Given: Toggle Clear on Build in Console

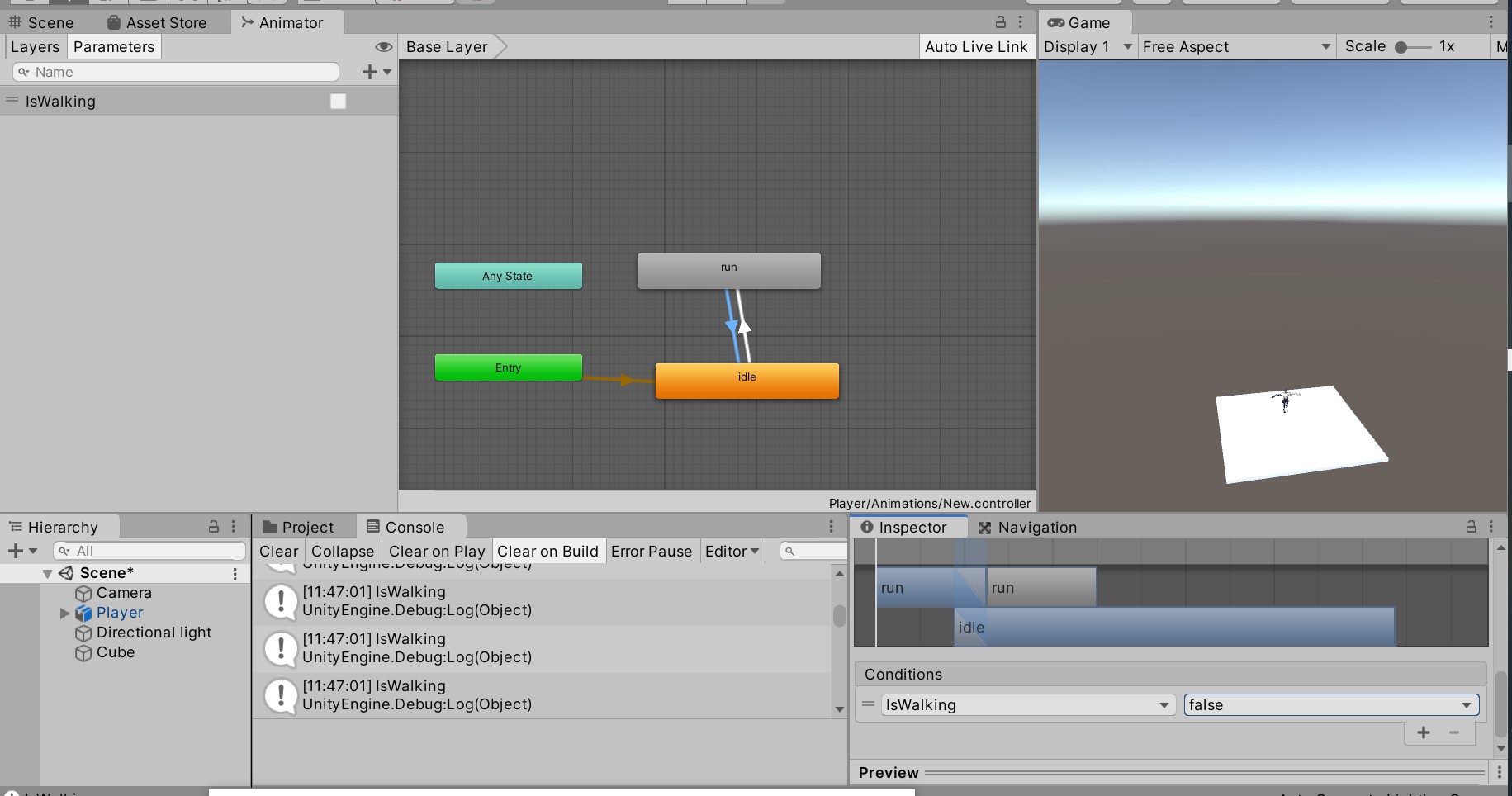Looking at the screenshot, I should point(547,552).
